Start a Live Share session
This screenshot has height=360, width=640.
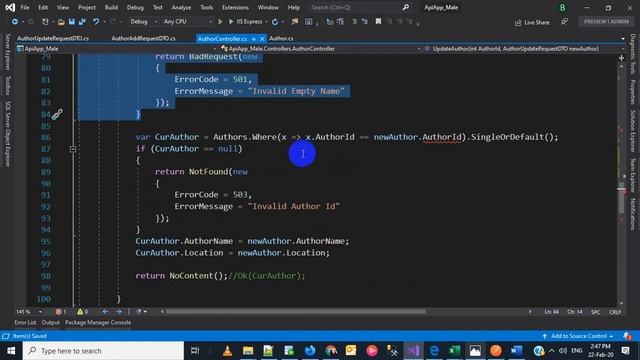(x=532, y=22)
